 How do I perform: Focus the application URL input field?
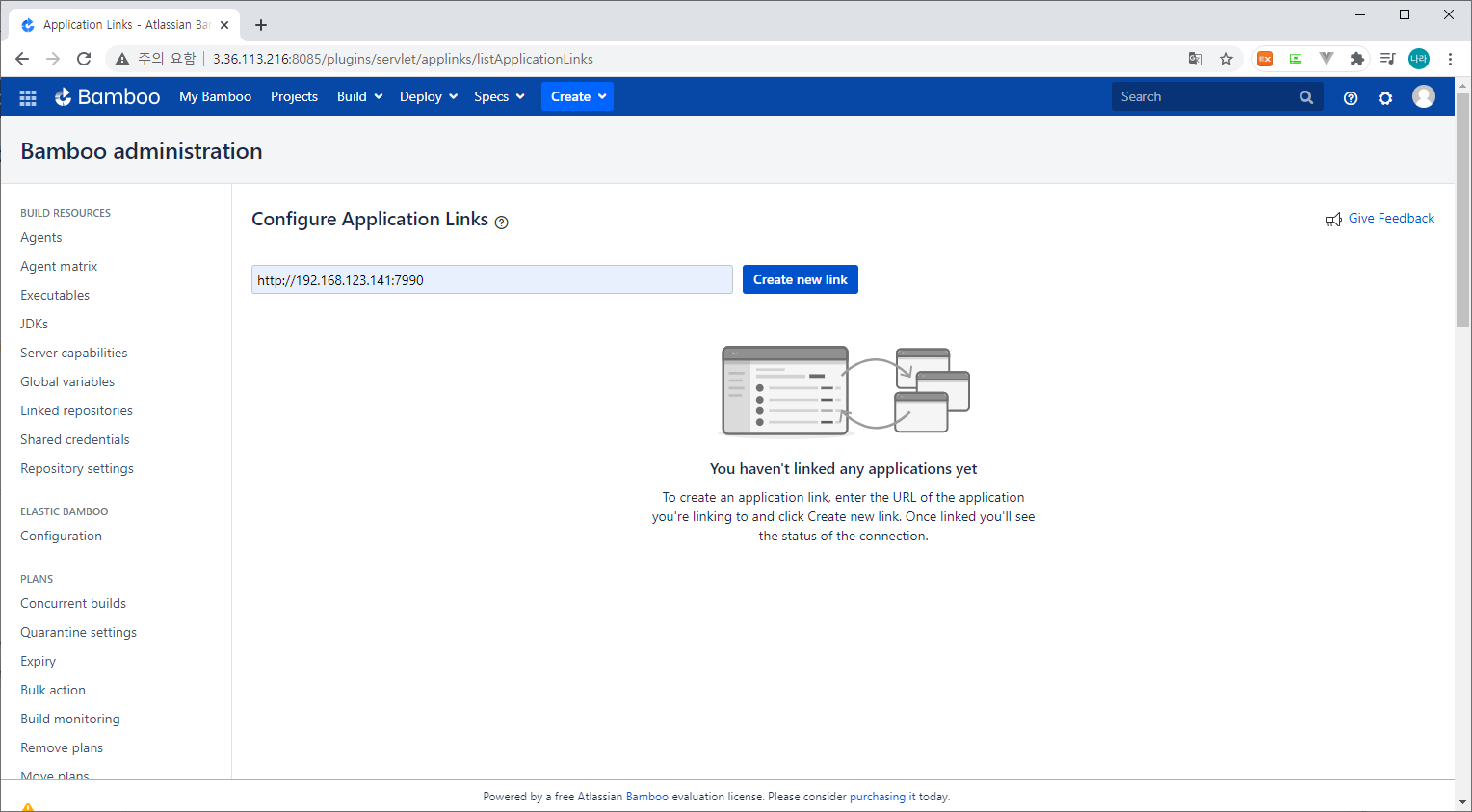pyautogui.click(x=492, y=279)
